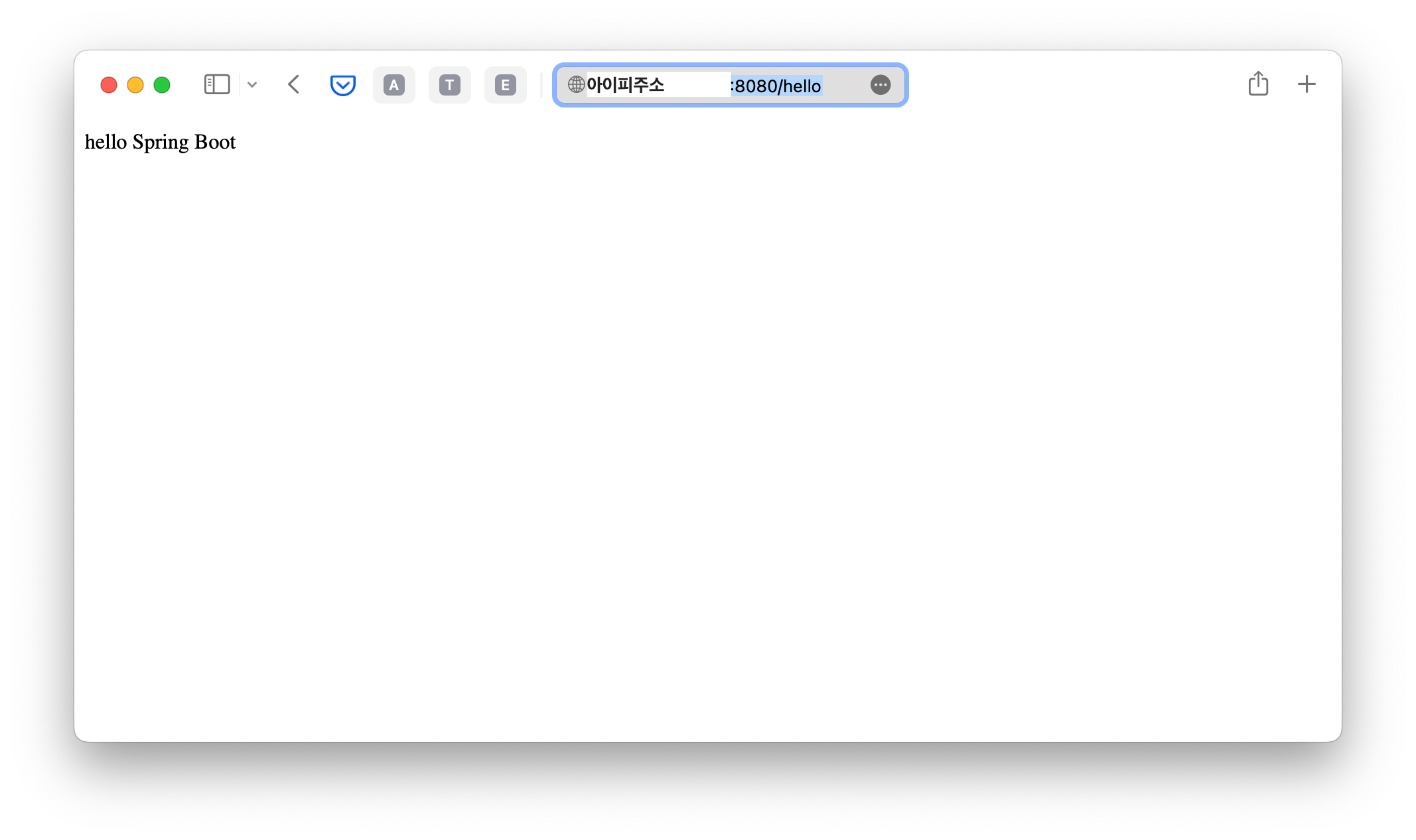Click the empty toolbar space left of Share
The image size is (1416, 840).
click(x=1075, y=84)
